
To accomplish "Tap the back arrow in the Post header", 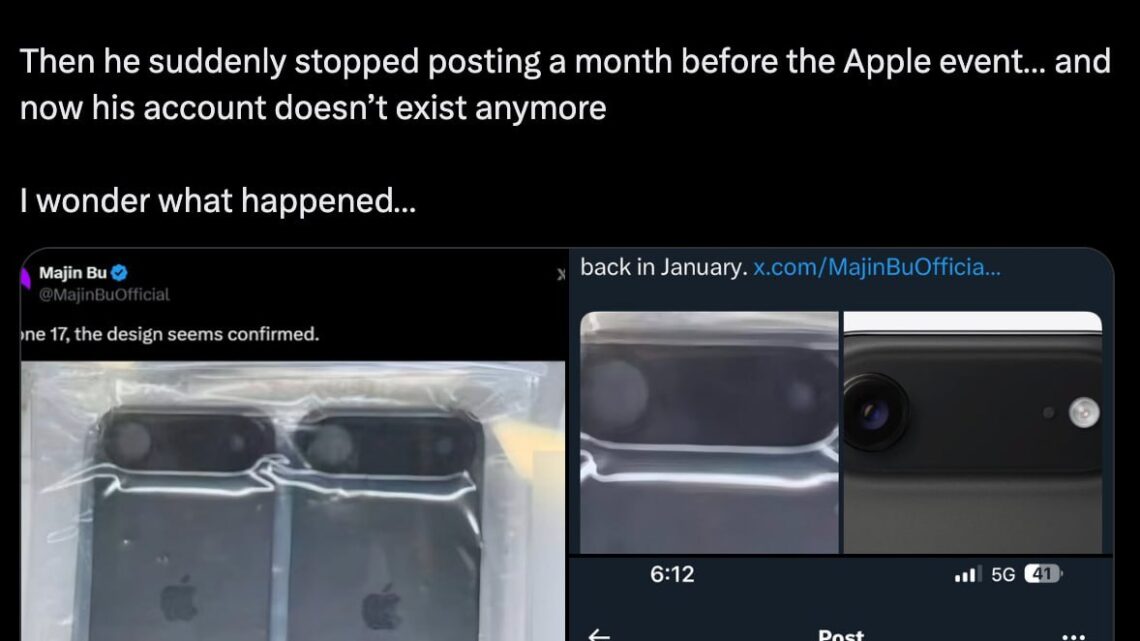I will tap(599, 635).
